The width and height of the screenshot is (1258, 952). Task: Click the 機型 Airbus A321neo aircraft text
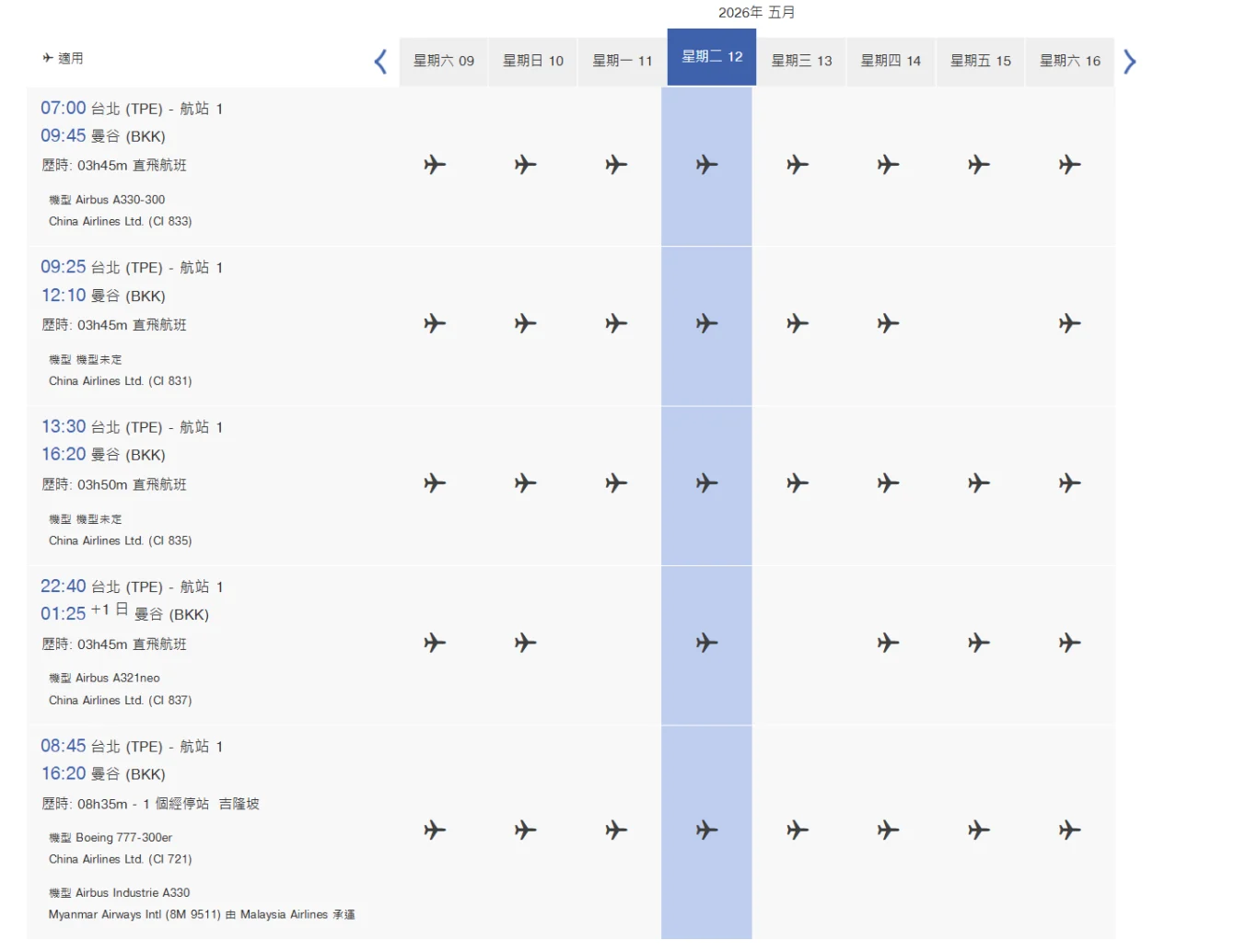[104, 678]
